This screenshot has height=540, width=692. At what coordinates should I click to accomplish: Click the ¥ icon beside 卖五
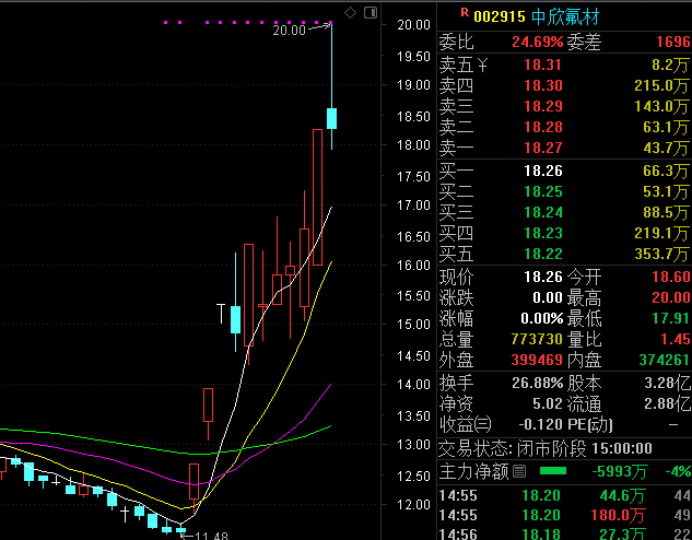[482, 65]
